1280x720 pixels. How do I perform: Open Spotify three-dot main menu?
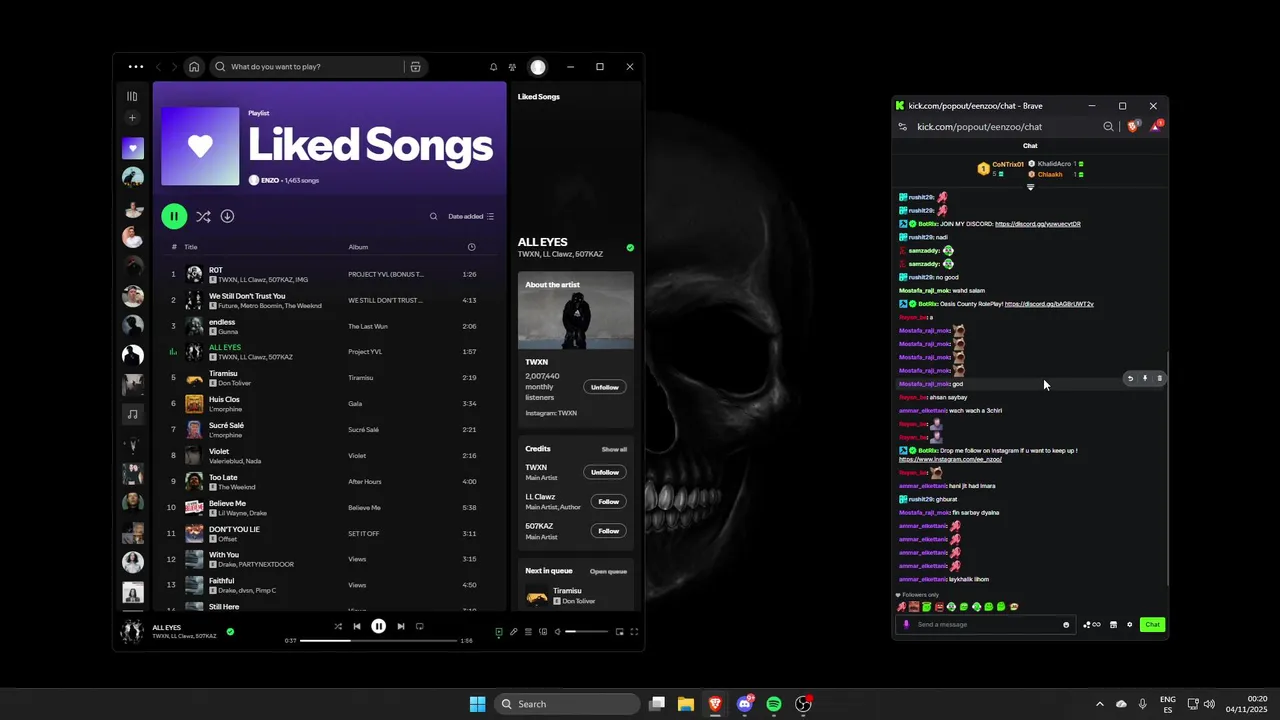[136, 67]
